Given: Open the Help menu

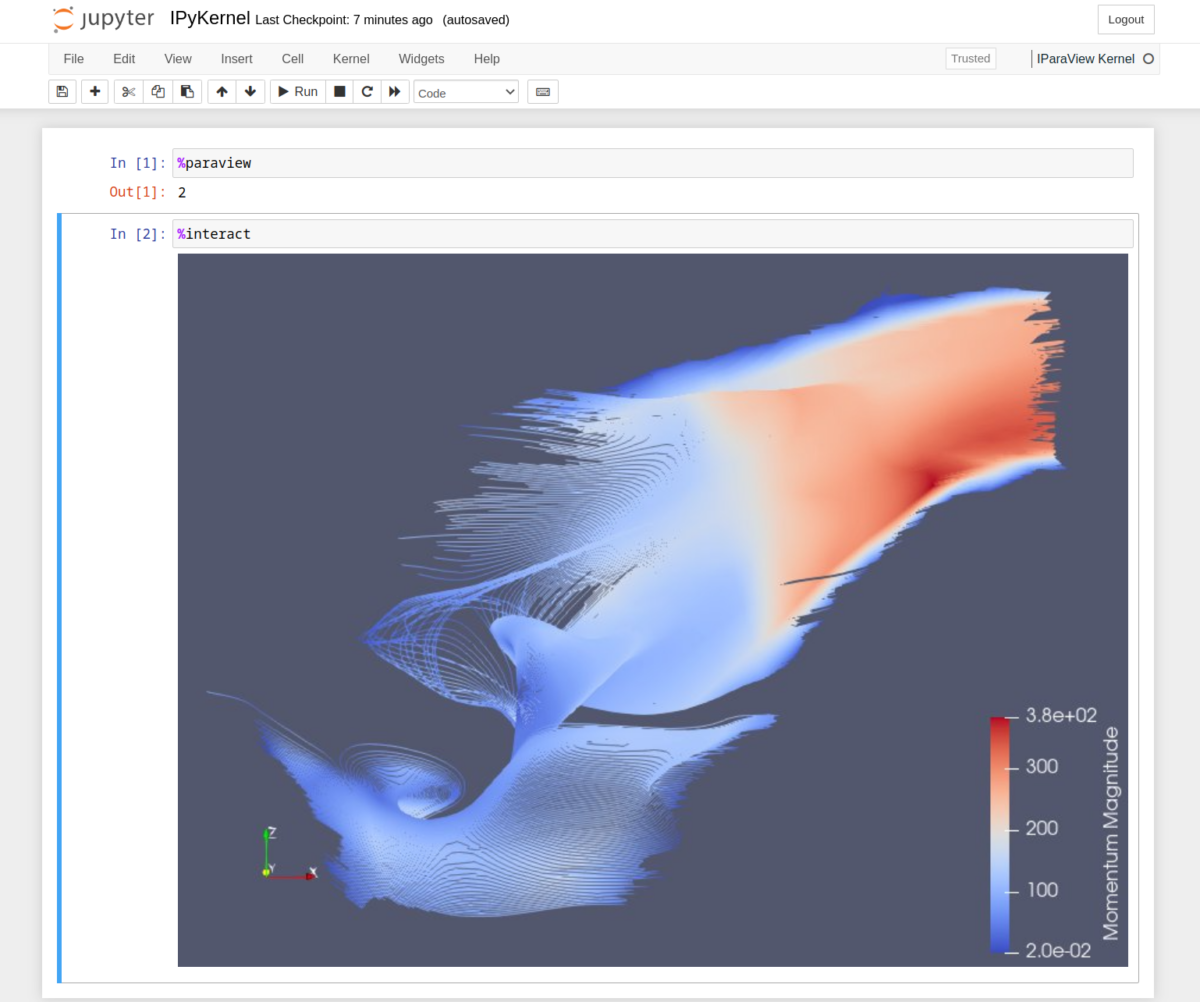Looking at the screenshot, I should point(487,59).
